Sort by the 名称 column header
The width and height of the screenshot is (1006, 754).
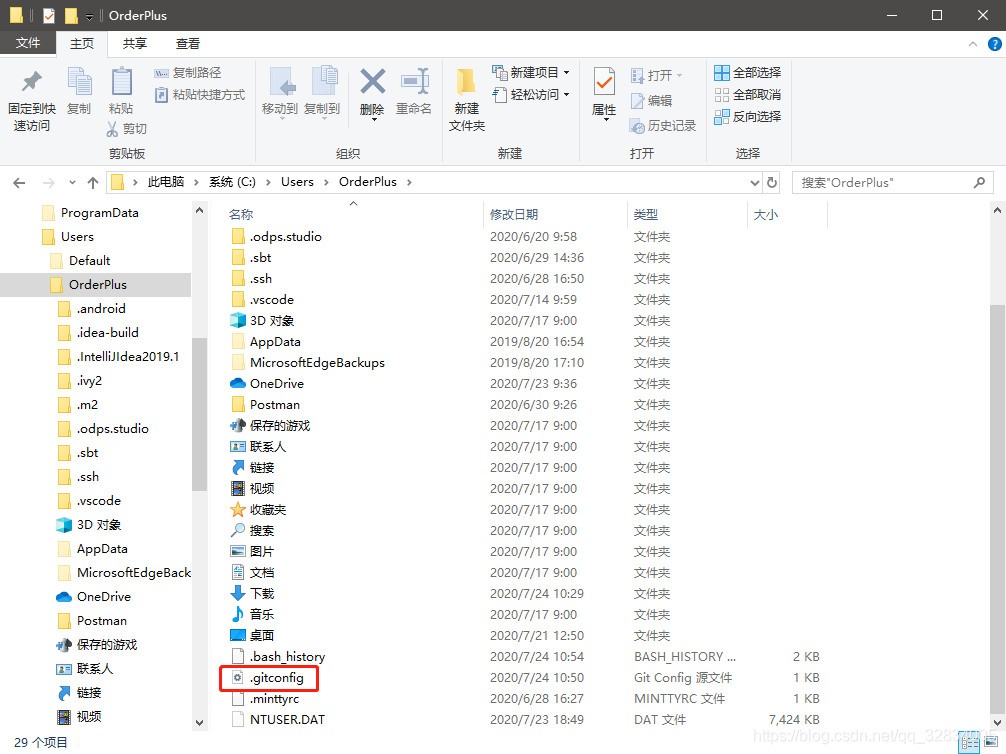tap(241, 214)
